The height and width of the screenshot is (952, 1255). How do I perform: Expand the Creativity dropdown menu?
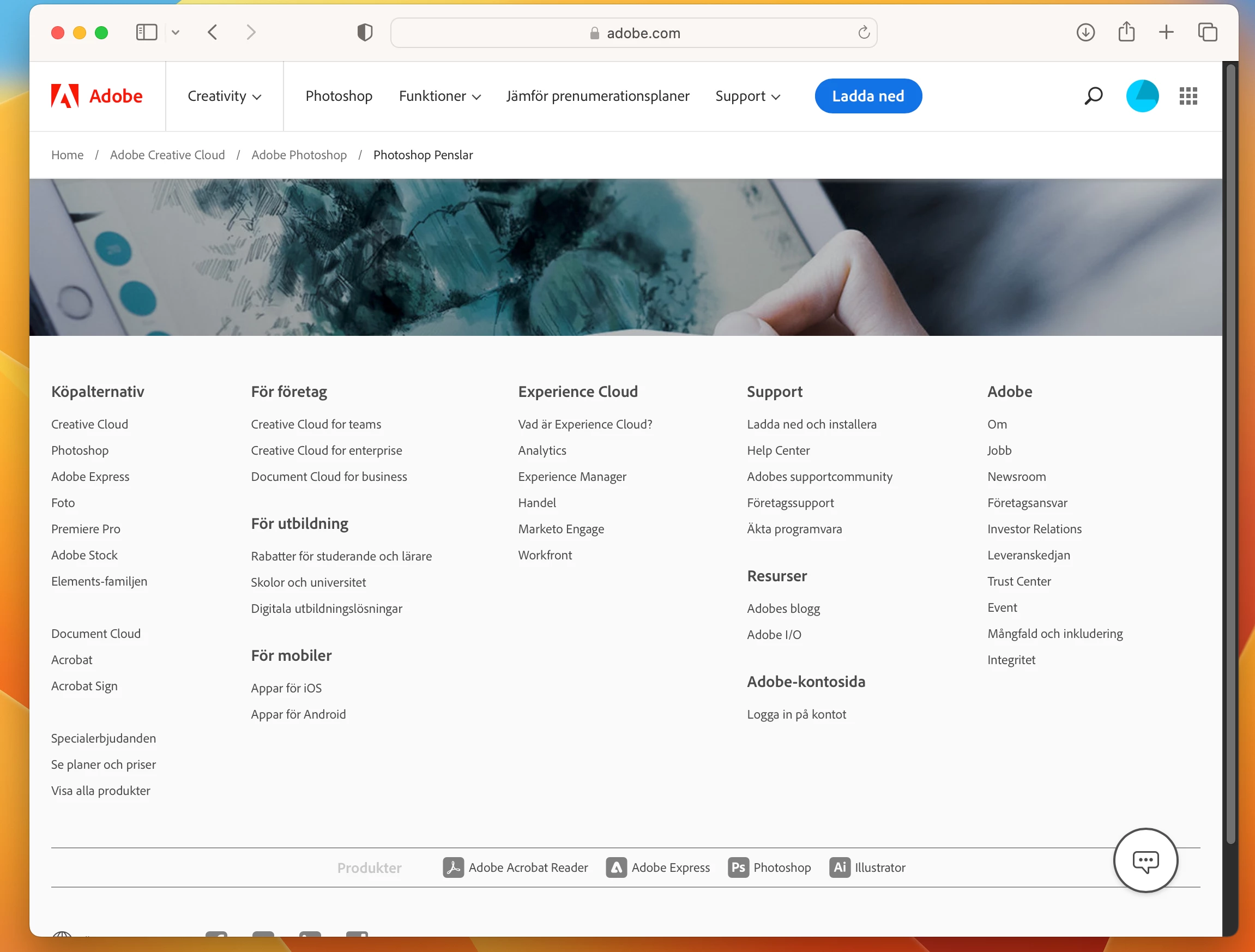[224, 96]
